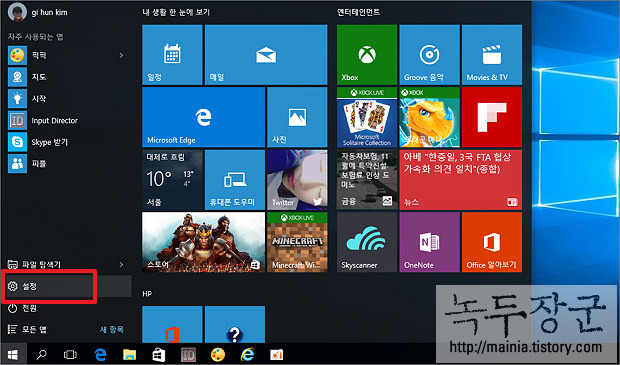Open the dragon game tile with XBOX banner
This screenshot has width=620, height=365.
click(429, 117)
